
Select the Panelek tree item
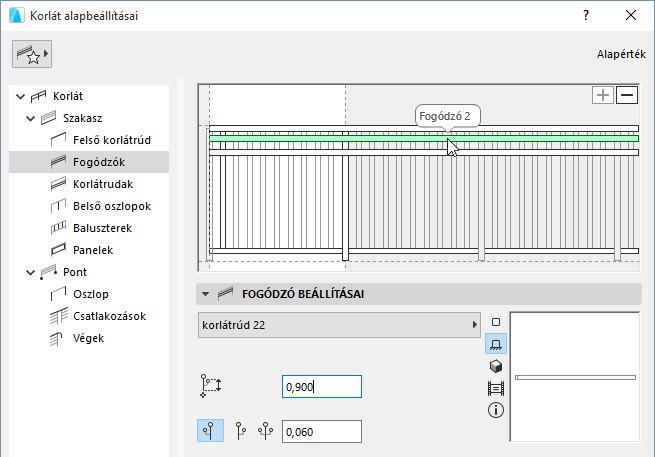[x=89, y=250]
